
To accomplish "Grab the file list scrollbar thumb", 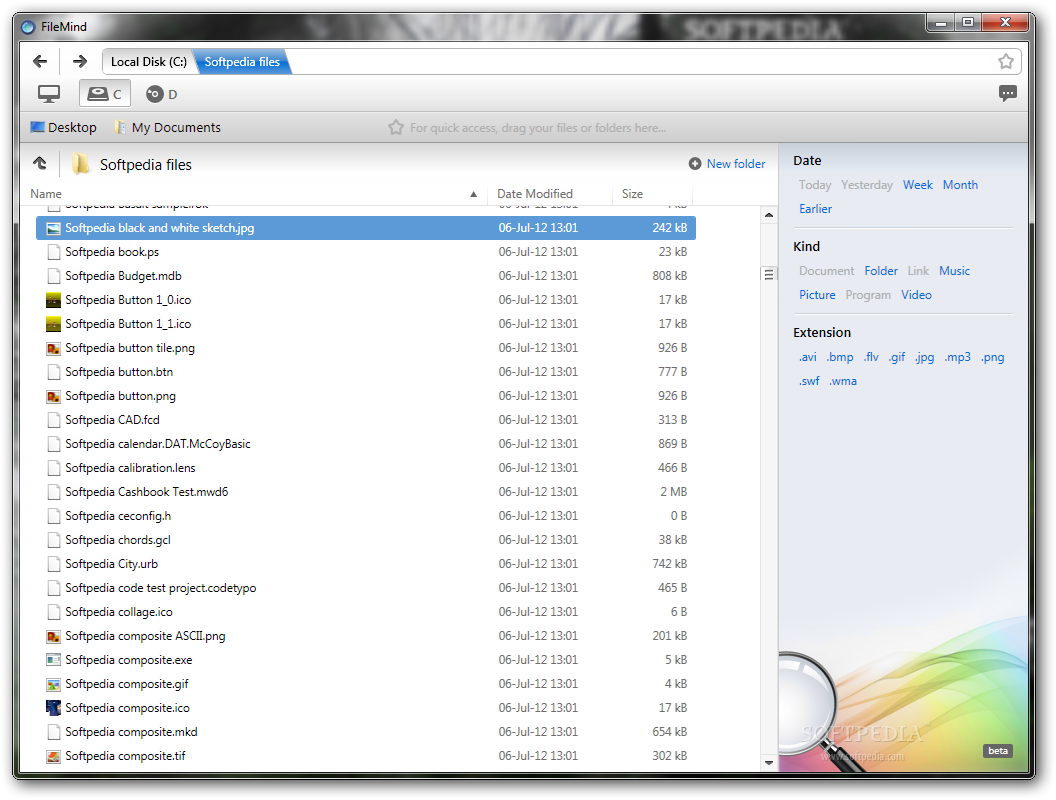I will tap(768, 274).
